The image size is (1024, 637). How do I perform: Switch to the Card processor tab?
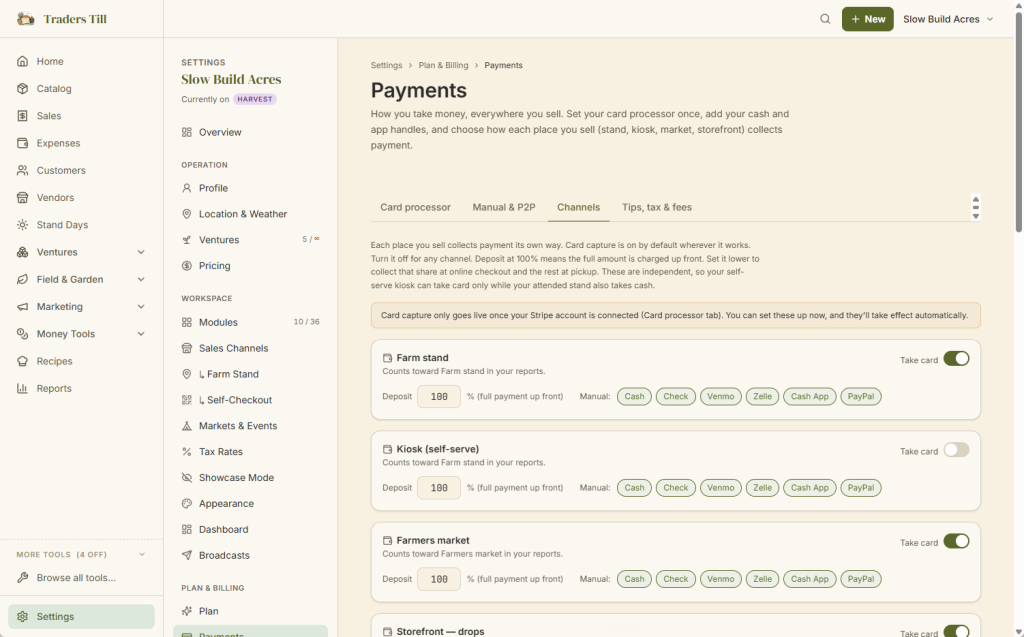415,207
